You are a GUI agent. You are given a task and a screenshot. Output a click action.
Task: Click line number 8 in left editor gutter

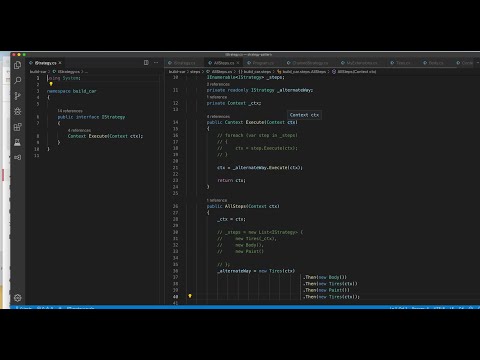tap(38, 136)
